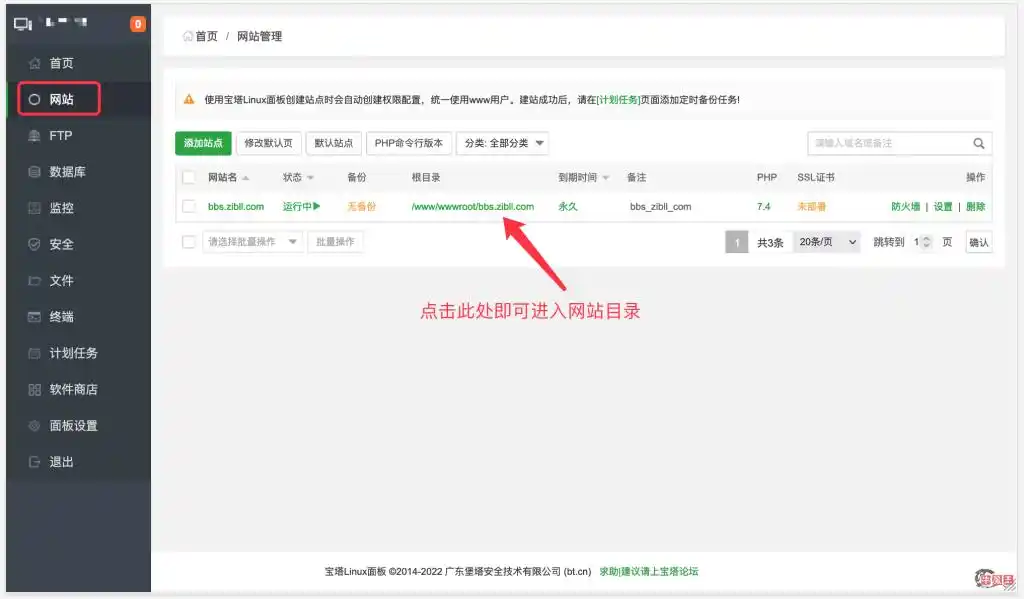Open the files folder icon
The width and height of the screenshot is (1024, 599).
34,281
